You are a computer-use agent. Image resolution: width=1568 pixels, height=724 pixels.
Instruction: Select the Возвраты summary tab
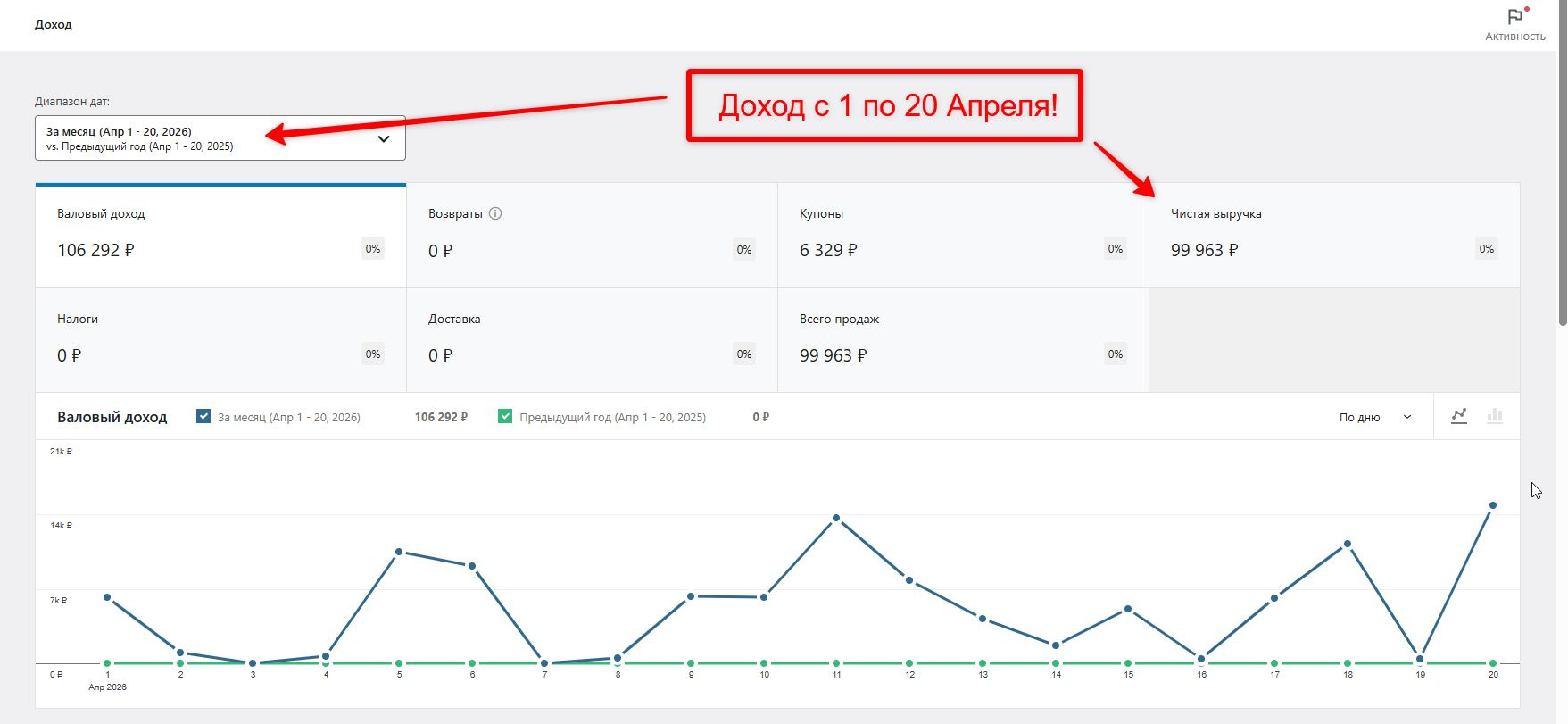[x=592, y=236]
